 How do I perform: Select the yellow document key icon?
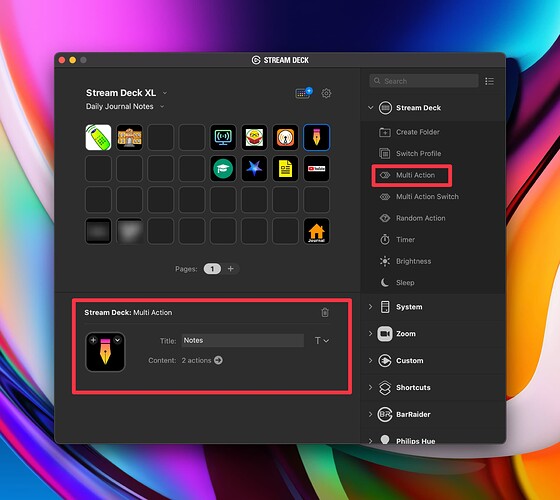285,169
